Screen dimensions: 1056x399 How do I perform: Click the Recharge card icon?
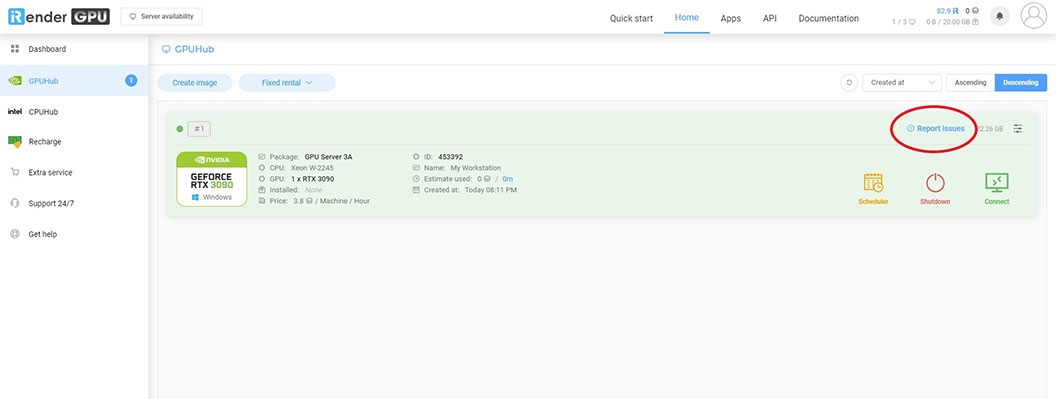15,142
